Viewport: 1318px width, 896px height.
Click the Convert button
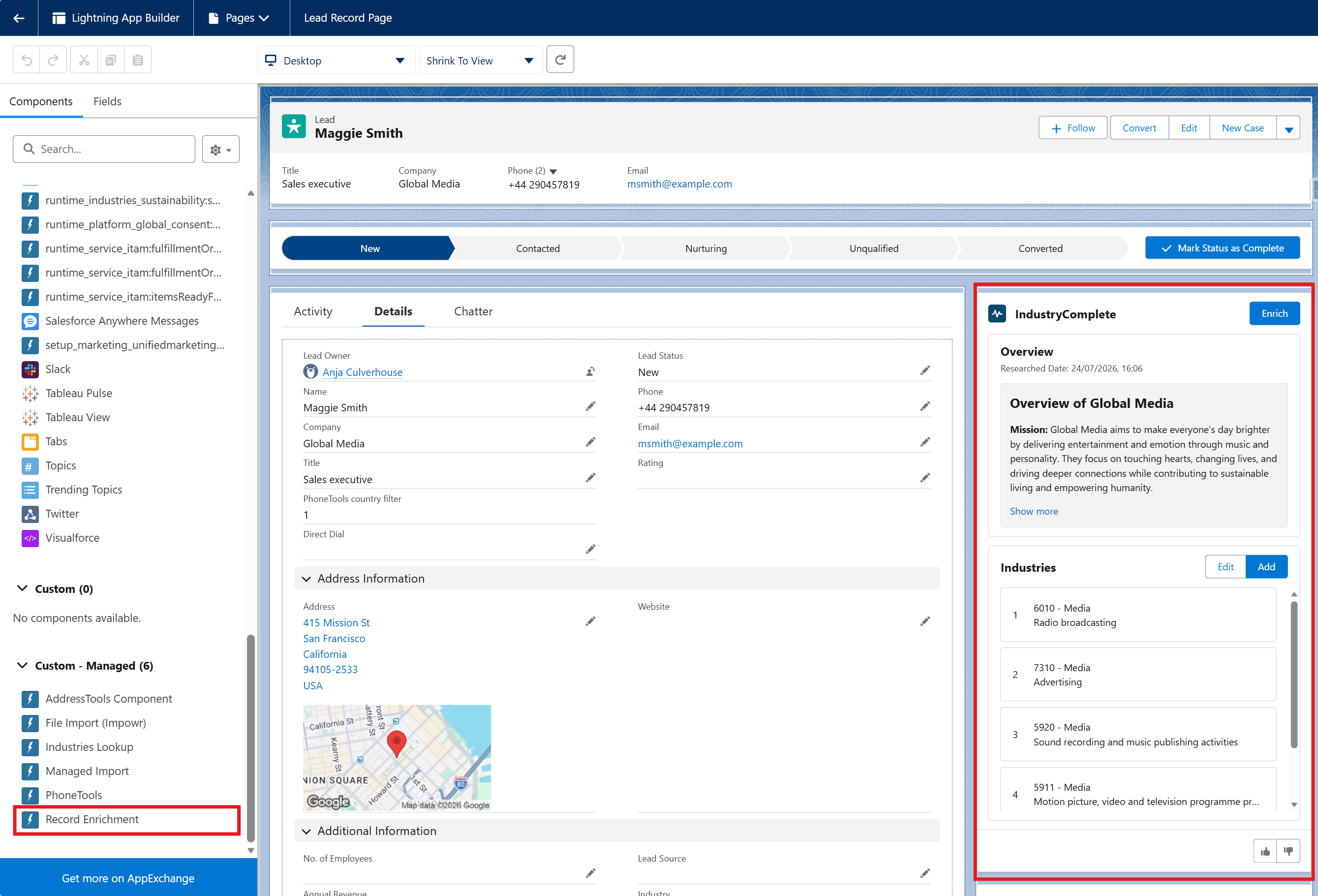click(1139, 128)
